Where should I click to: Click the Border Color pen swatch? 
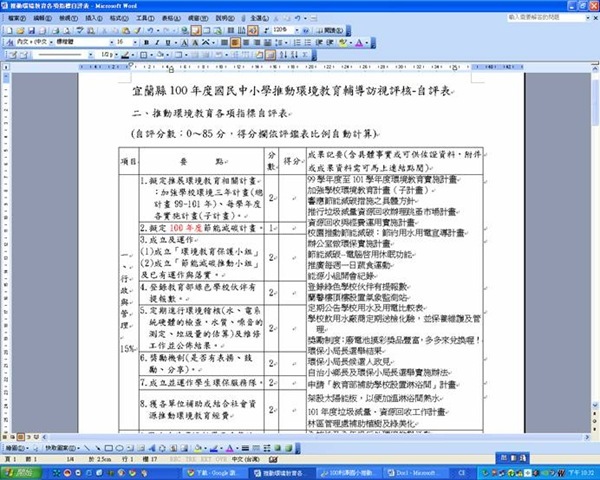[125, 55]
